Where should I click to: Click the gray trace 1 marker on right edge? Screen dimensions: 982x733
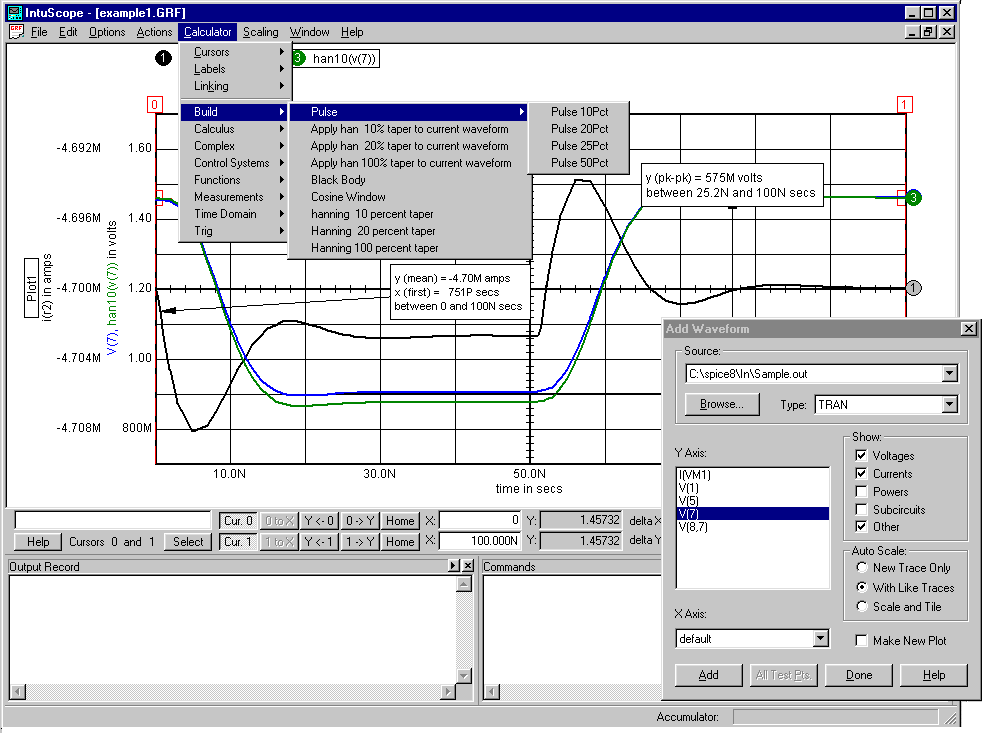click(x=912, y=288)
